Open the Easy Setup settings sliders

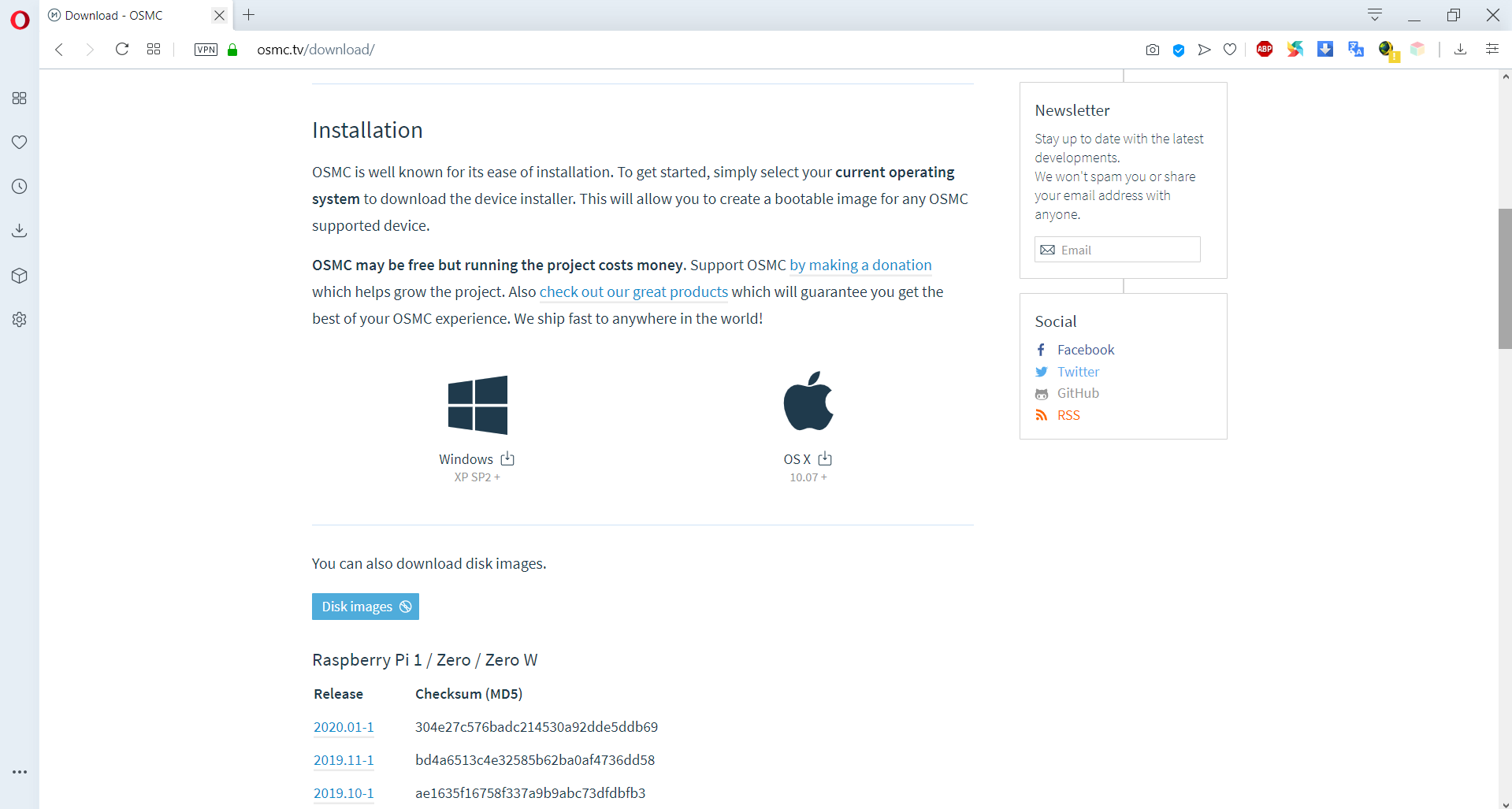[x=1492, y=49]
